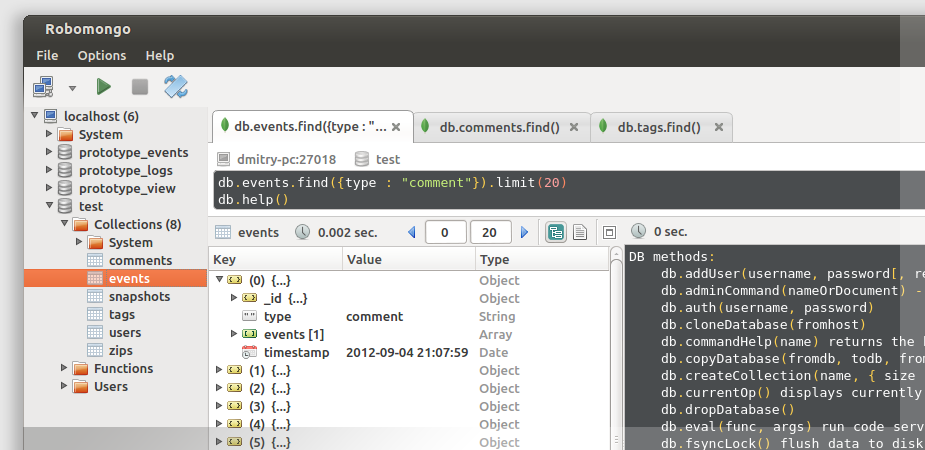This screenshot has width=925, height=450.
Task: Expand the Functions folder
Action: 64,368
